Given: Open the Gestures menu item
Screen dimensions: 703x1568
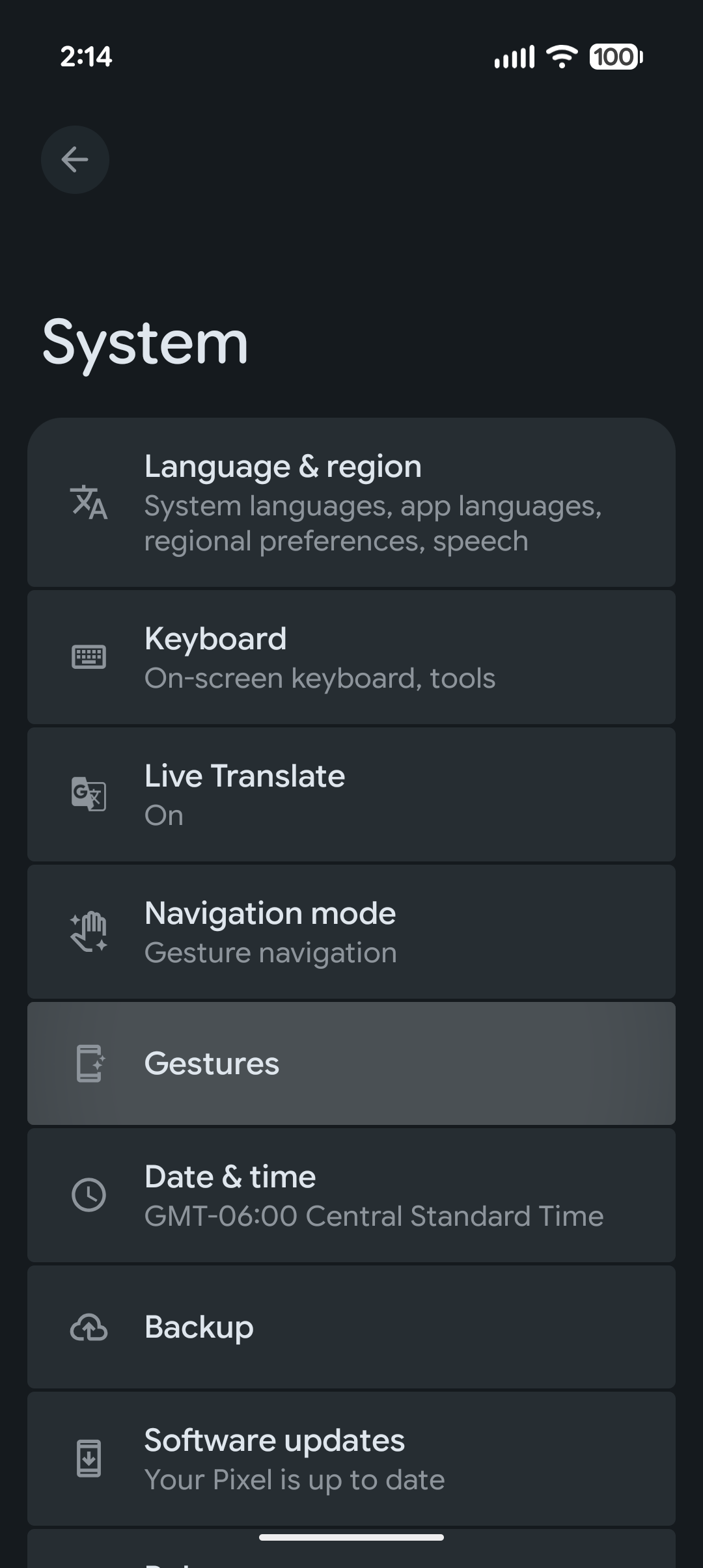Looking at the screenshot, I should point(351,1063).
